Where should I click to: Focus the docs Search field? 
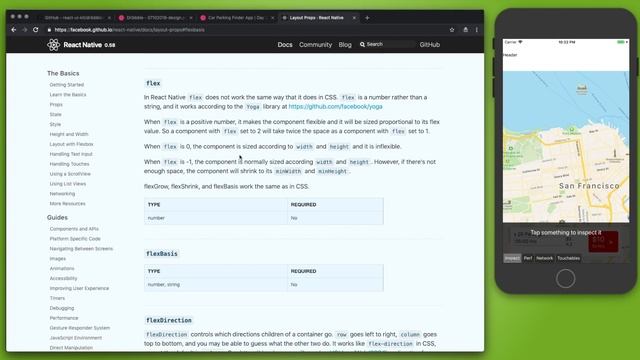[387, 44]
